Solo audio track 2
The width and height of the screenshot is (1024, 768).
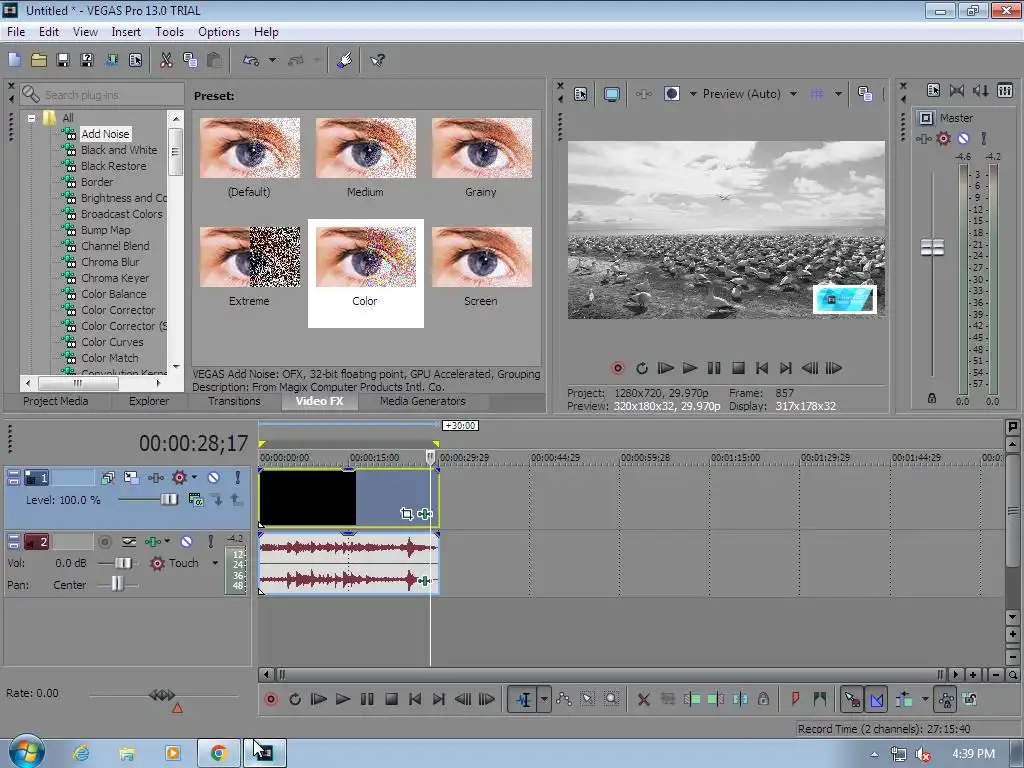(210, 541)
